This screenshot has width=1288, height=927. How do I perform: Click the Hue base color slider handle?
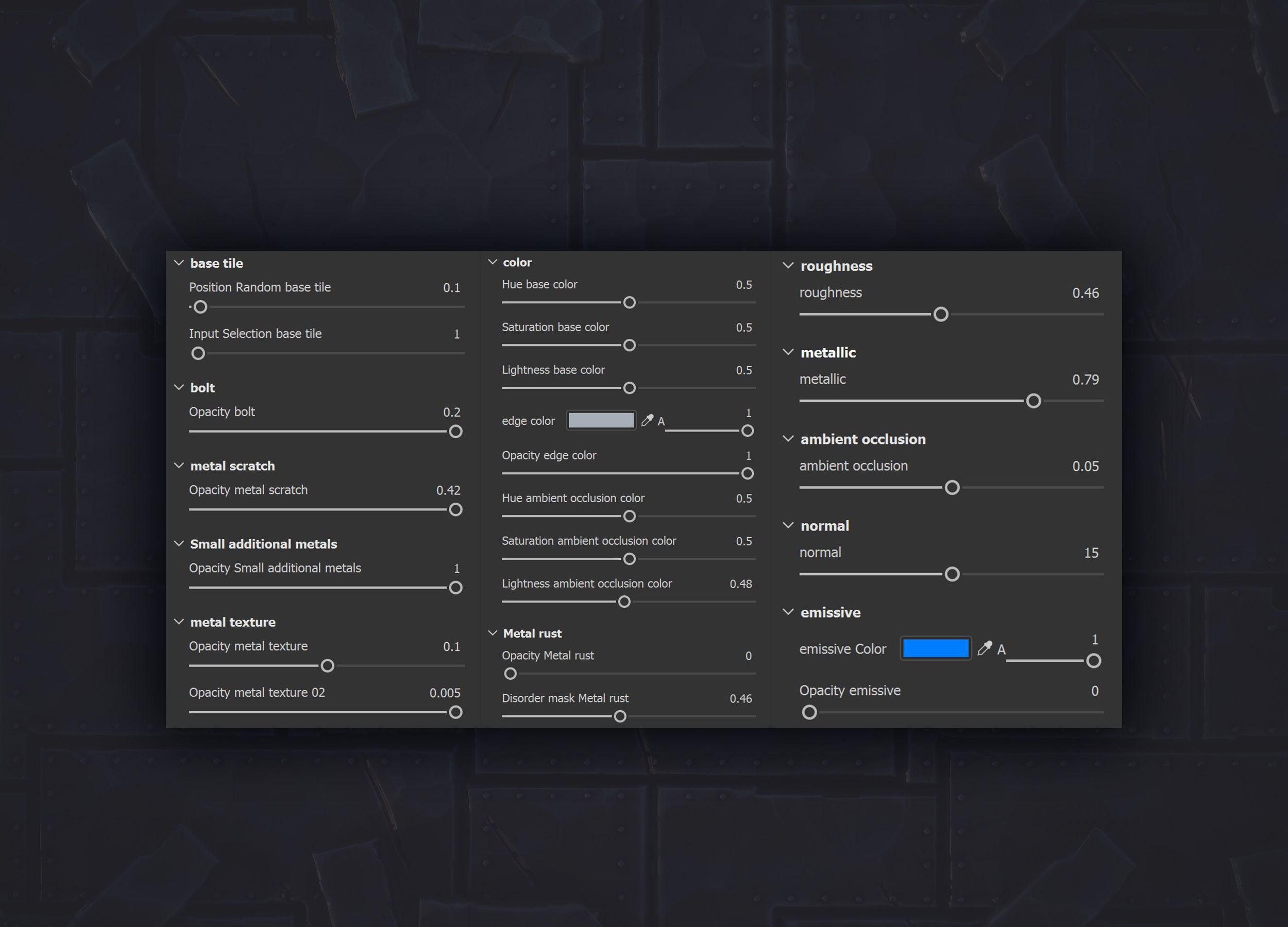(x=629, y=303)
